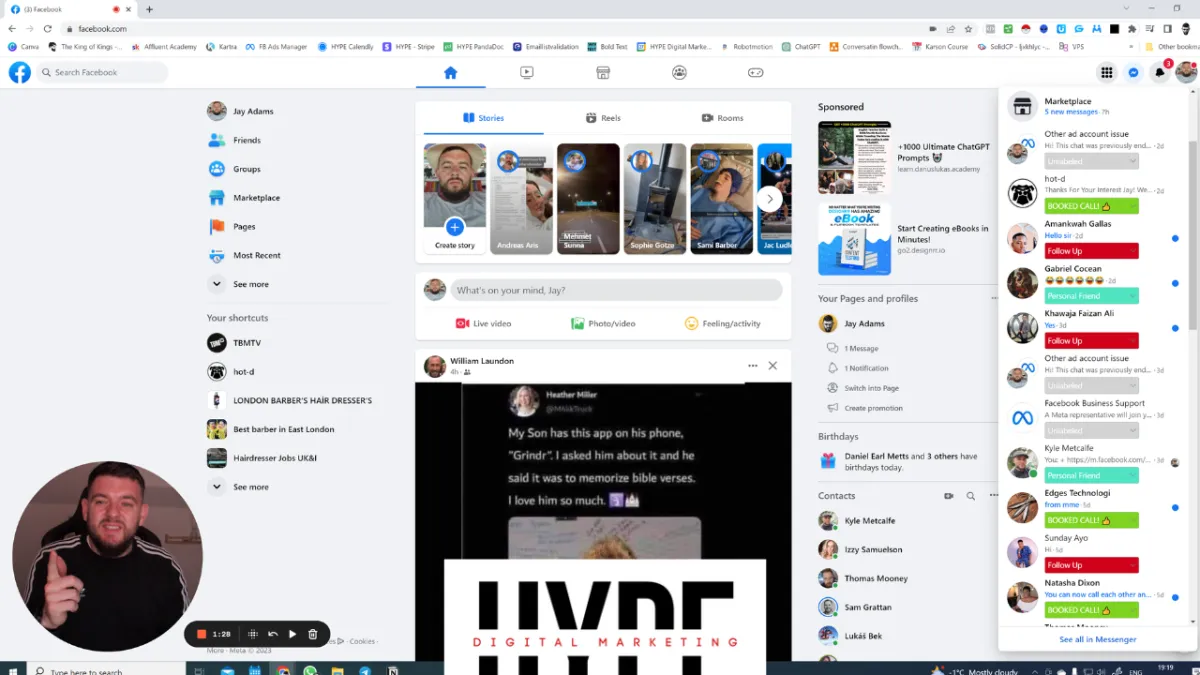The height and width of the screenshot is (675, 1200).
Task: Open the BOOKED CALL dropdown under Edges Technologi
Action: coord(1092,520)
